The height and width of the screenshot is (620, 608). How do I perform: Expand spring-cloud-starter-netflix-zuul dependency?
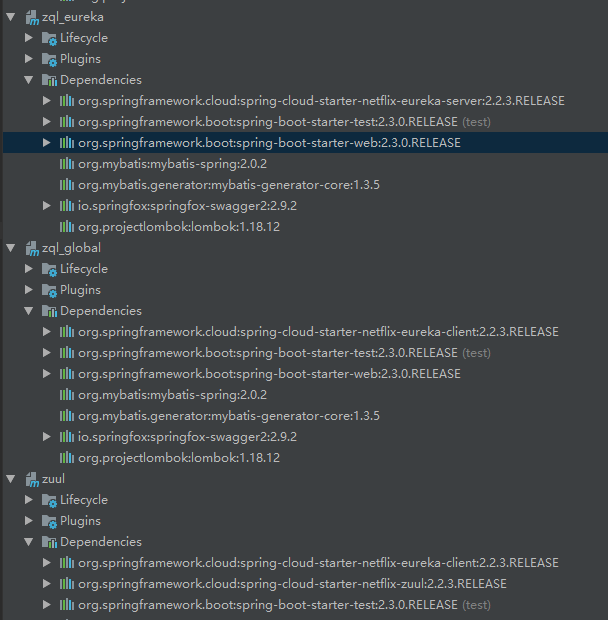47,584
